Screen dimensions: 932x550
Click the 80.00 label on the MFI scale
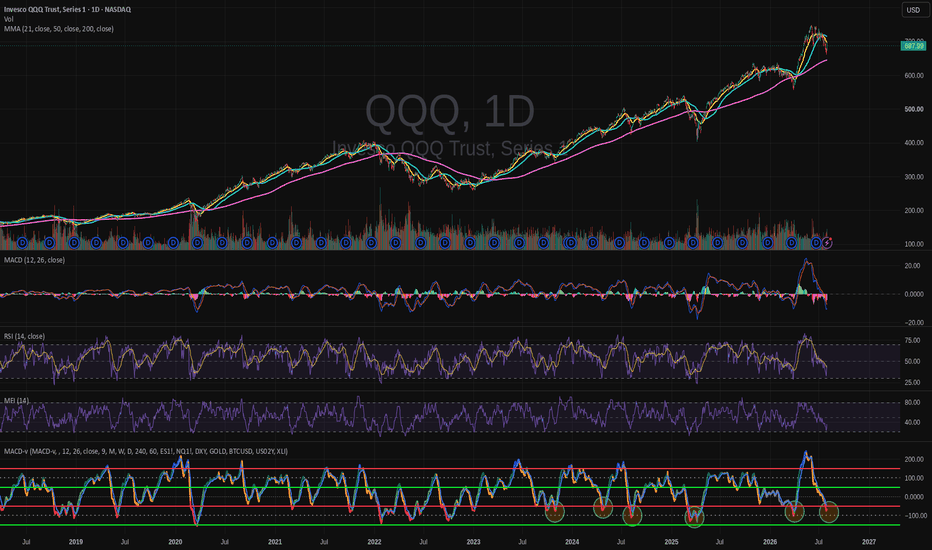914,403
